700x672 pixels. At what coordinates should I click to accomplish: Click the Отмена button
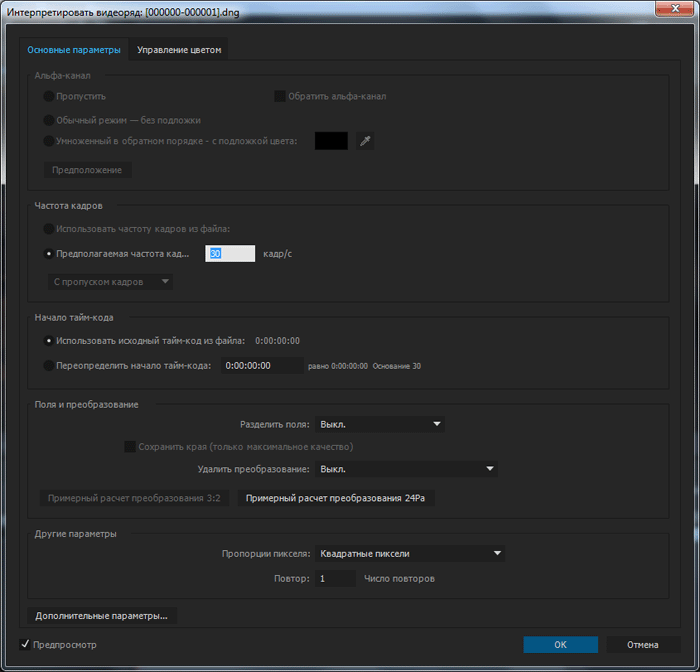click(643, 645)
